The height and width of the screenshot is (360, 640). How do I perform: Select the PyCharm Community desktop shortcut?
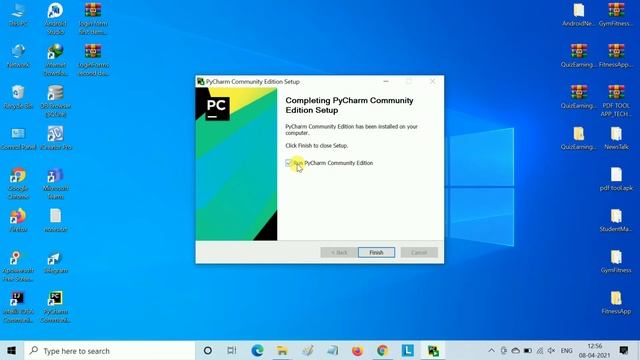click(x=56, y=307)
